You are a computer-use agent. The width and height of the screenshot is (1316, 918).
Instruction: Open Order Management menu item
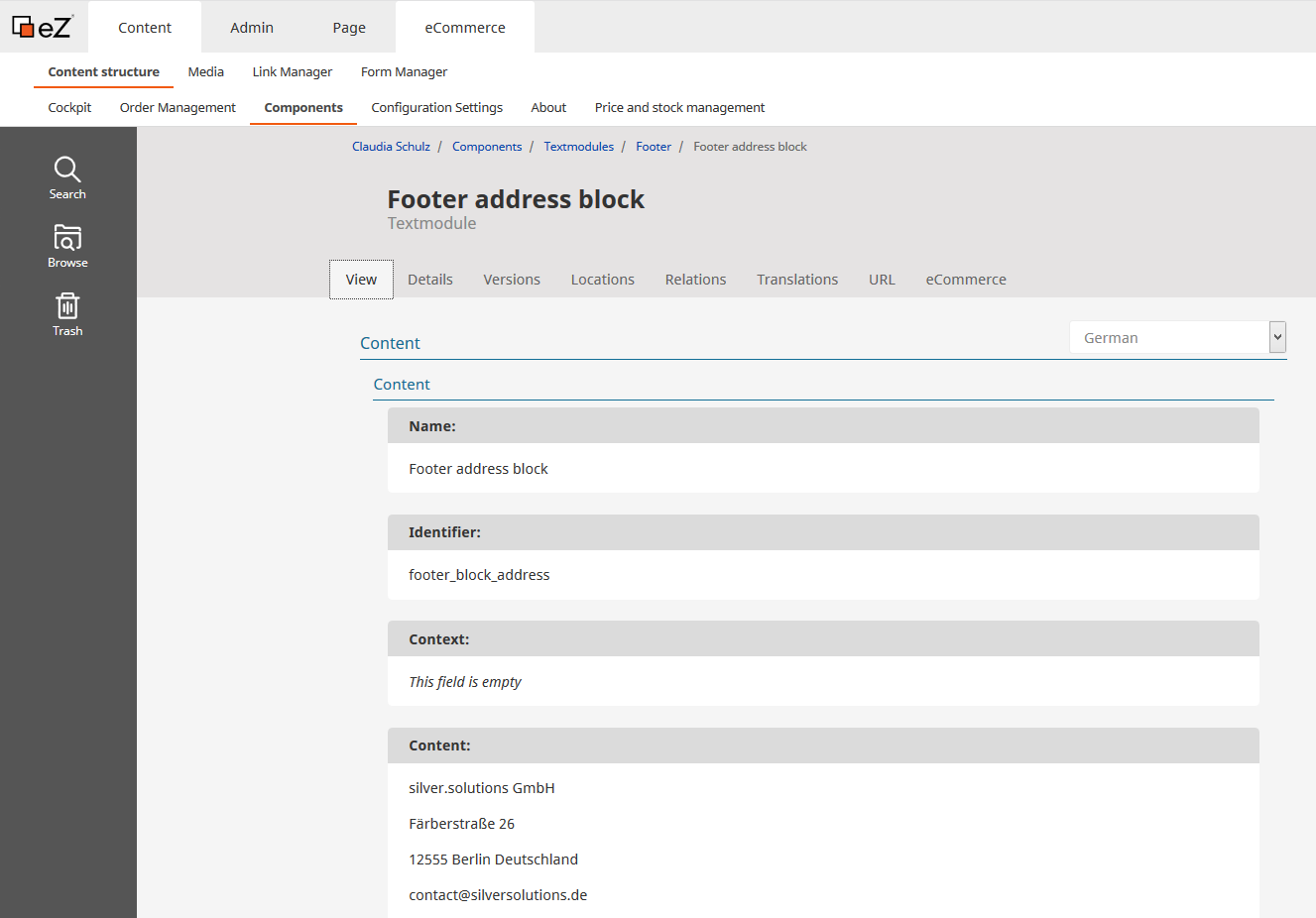(178, 108)
